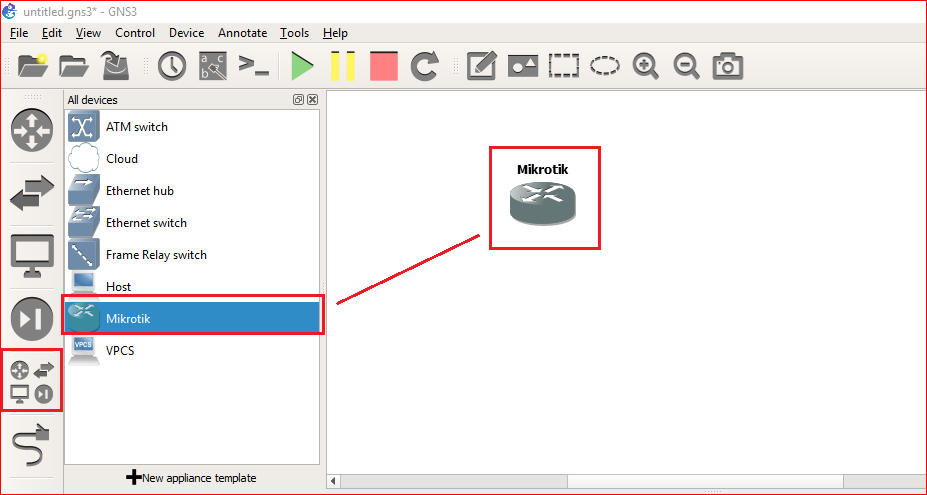This screenshot has width=927, height=495.
Task: Close the All devices panel
Action: click(x=313, y=100)
